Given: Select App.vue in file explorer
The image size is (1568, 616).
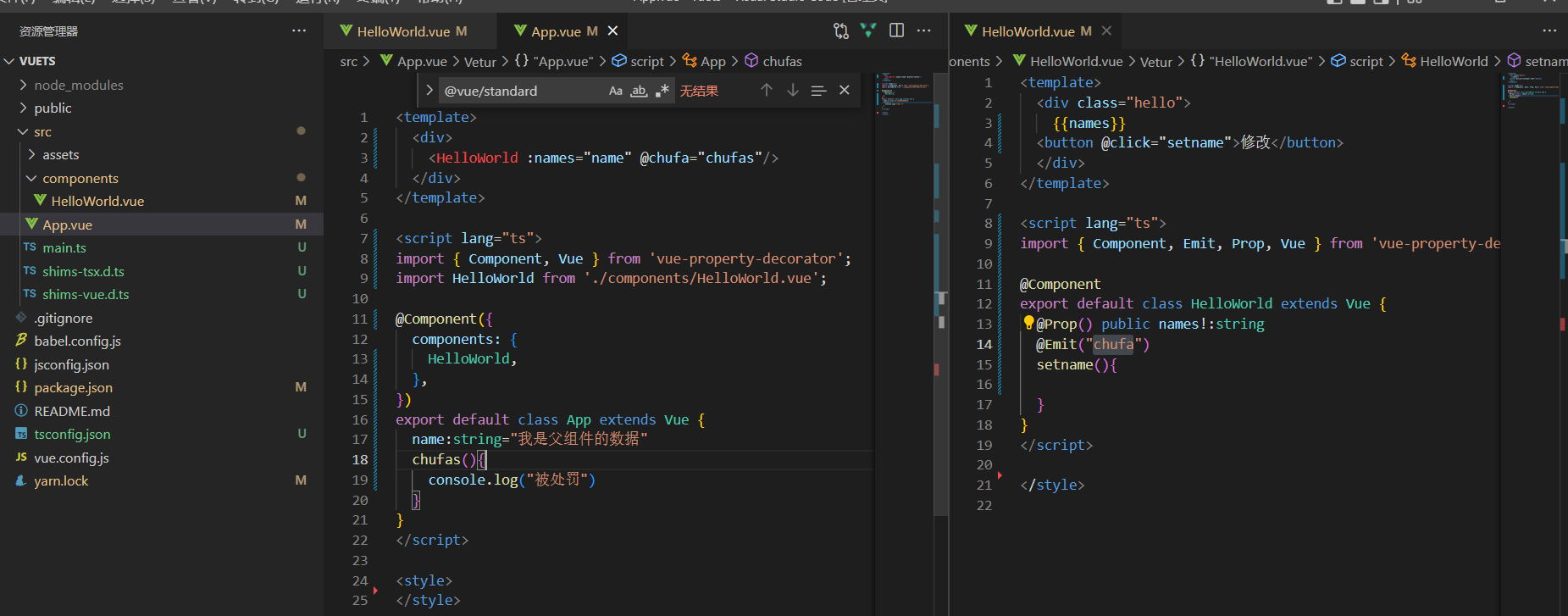Looking at the screenshot, I should pyautogui.click(x=162, y=225).
